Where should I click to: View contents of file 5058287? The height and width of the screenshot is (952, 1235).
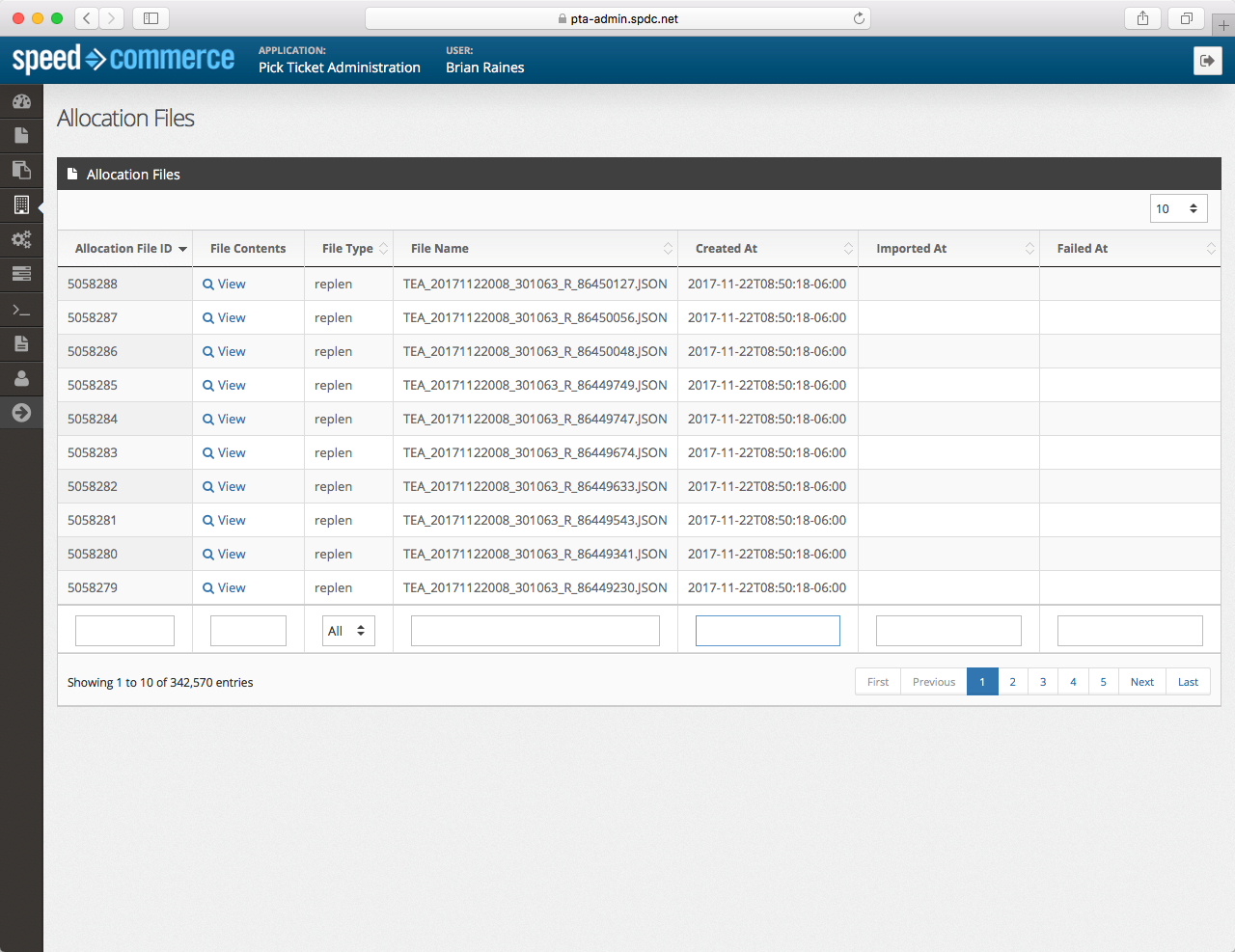tap(224, 317)
